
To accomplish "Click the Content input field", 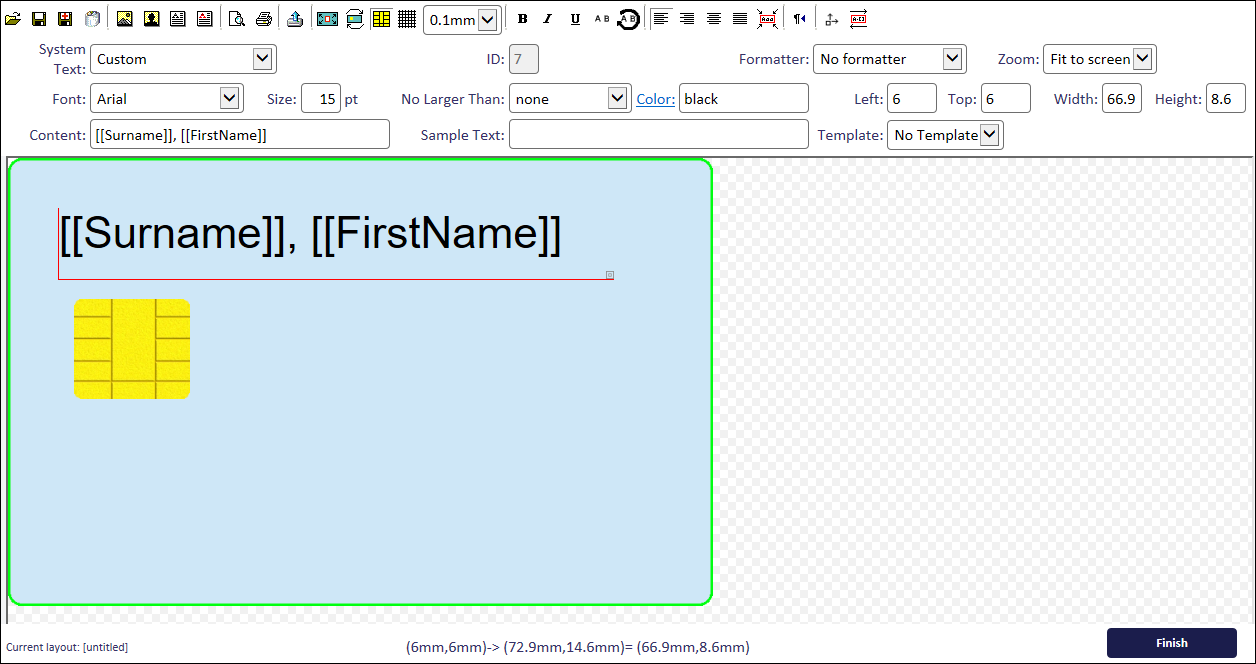I will [240, 135].
